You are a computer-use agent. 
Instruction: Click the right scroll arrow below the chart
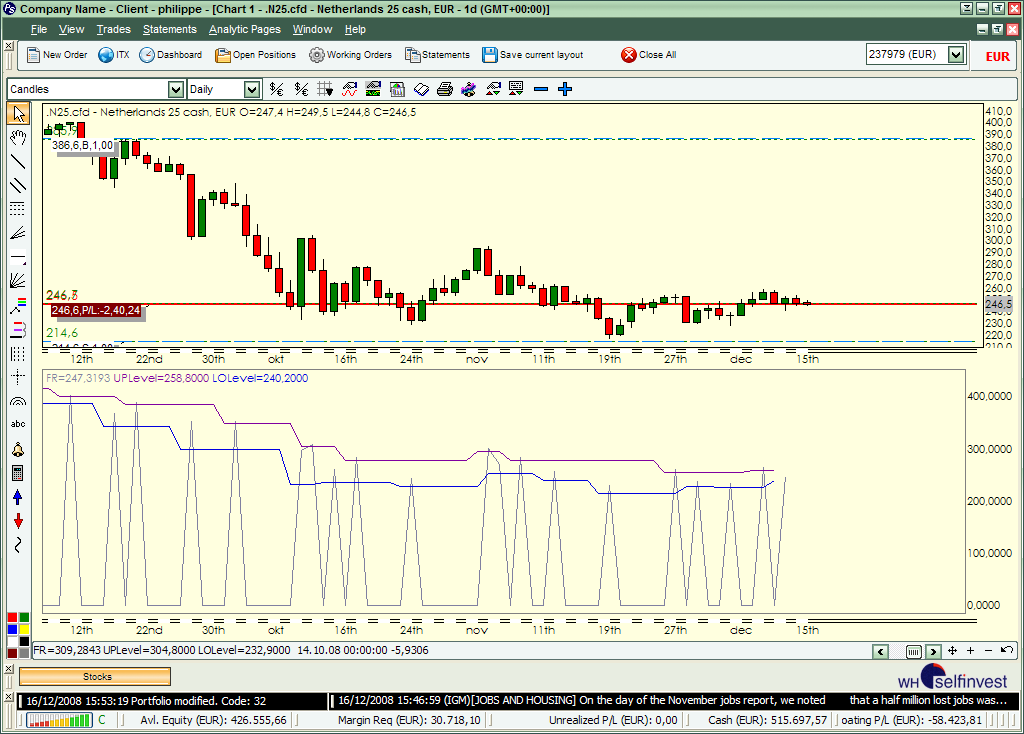pyautogui.click(x=934, y=651)
